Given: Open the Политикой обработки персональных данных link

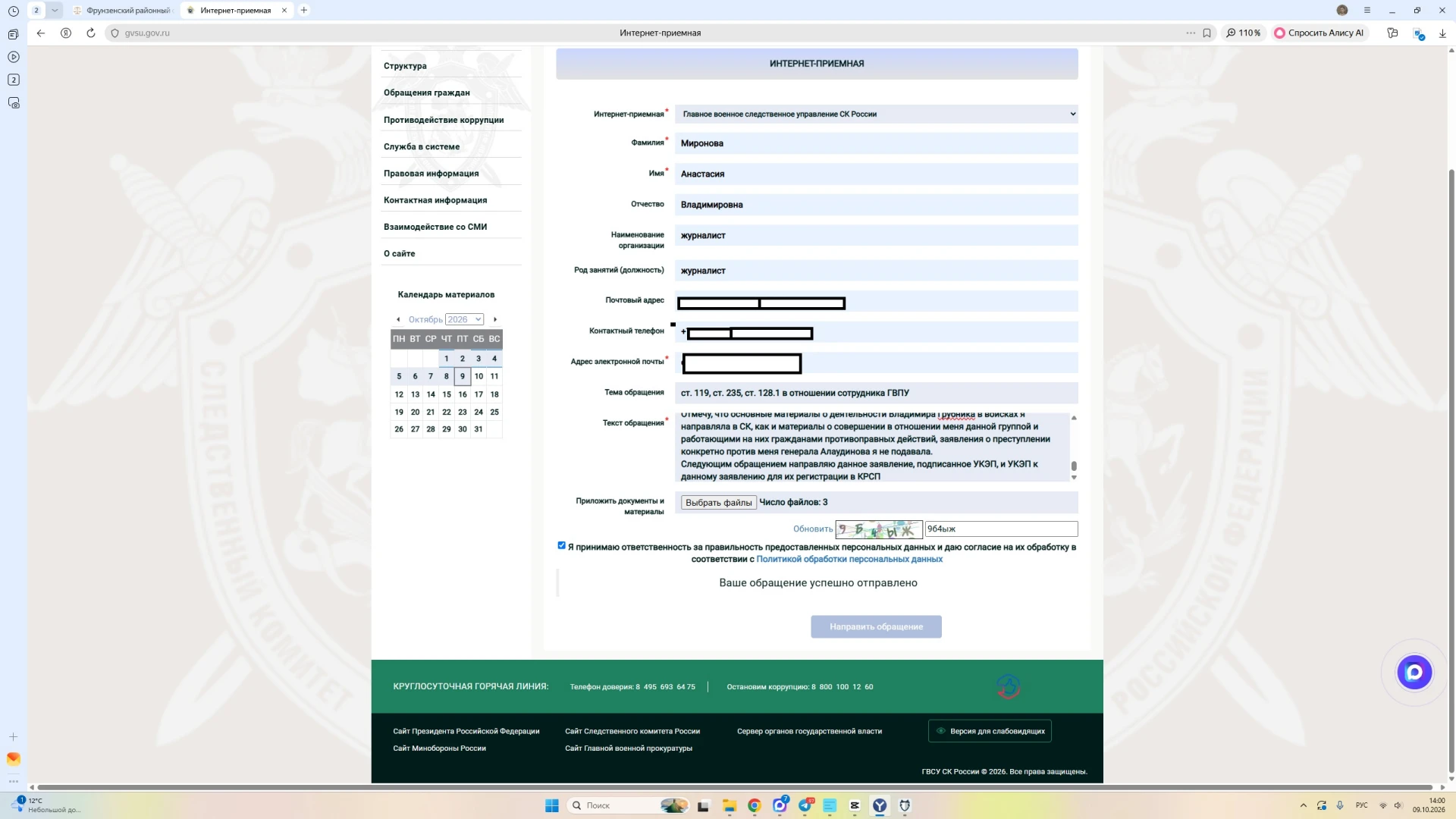Looking at the screenshot, I should pos(849,559).
